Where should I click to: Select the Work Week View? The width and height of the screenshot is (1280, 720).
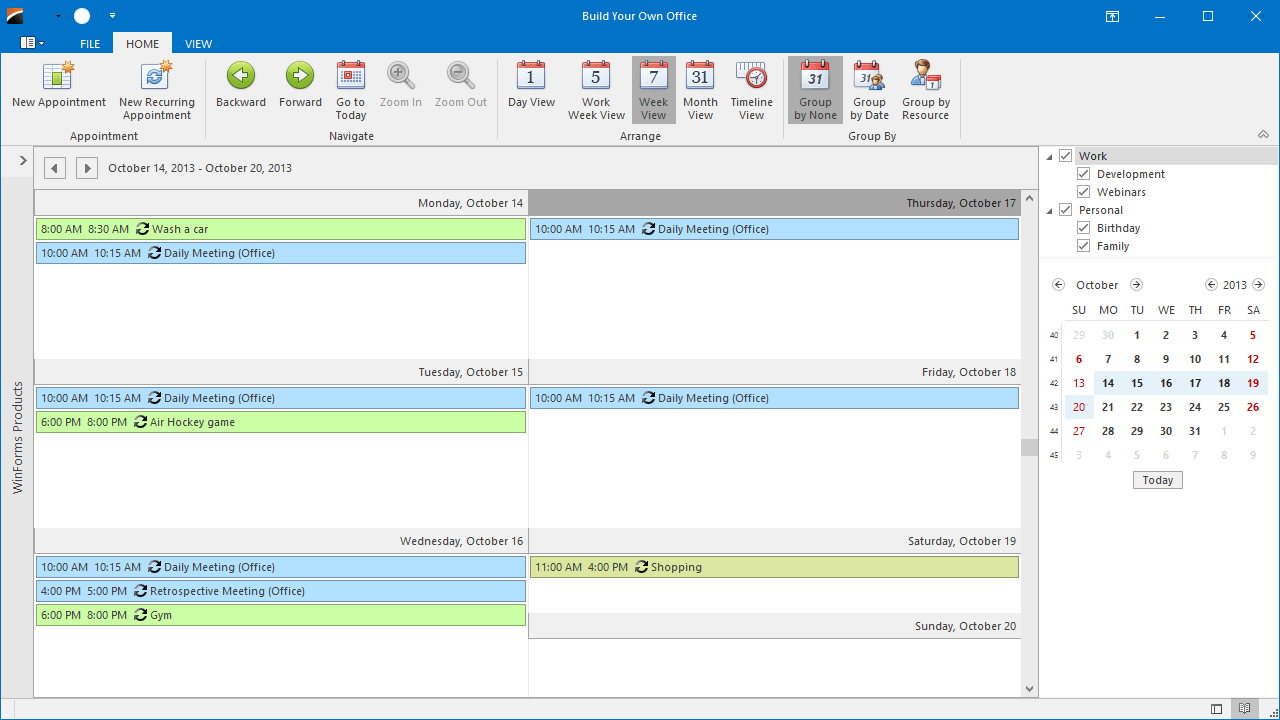click(x=596, y=77)
